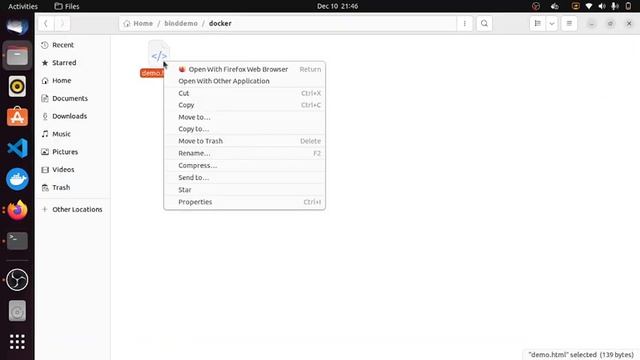640x360 pixels.
Task: Expand view options dropdown arrow
Action: tap(551, 23)
